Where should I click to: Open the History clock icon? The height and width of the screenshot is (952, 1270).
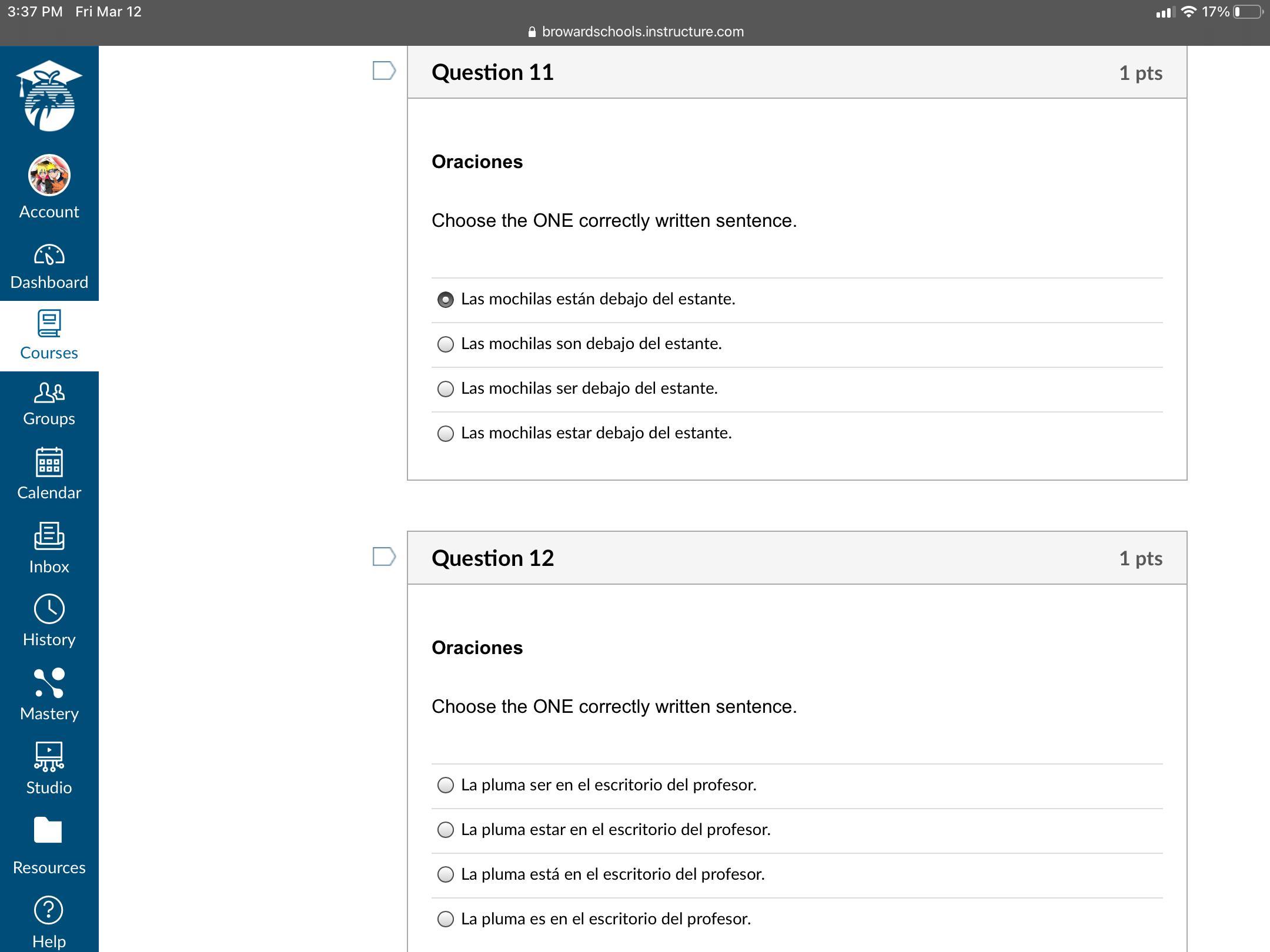click(x=49, y=609)
